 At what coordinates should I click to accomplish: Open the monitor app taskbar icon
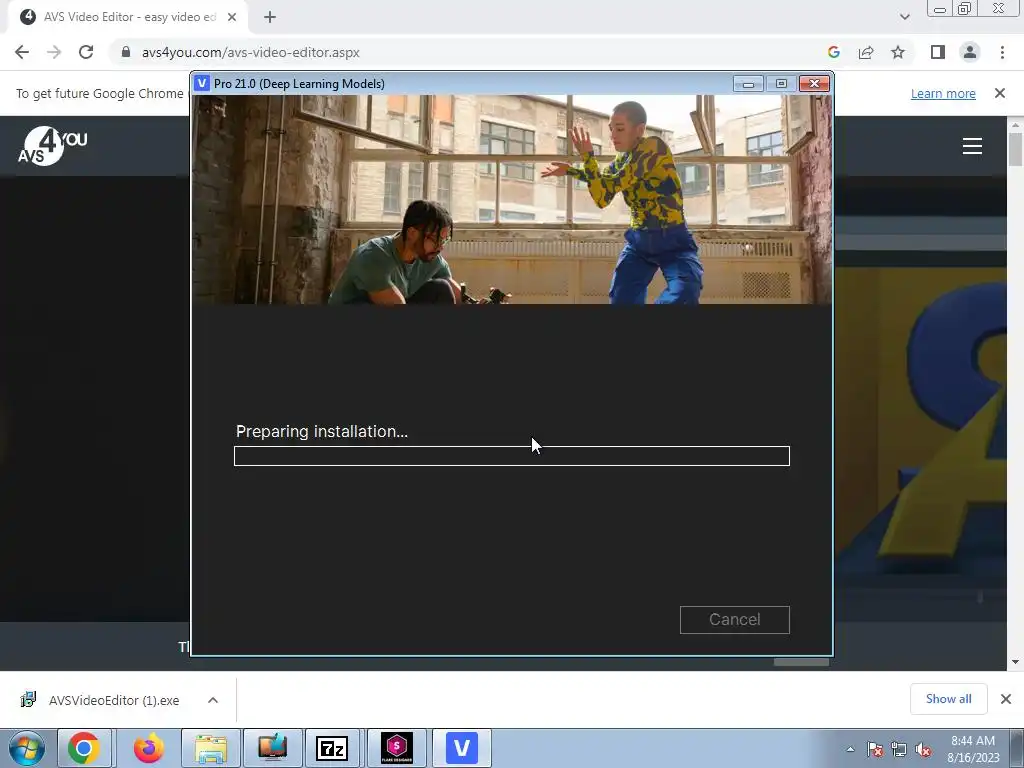272,748
